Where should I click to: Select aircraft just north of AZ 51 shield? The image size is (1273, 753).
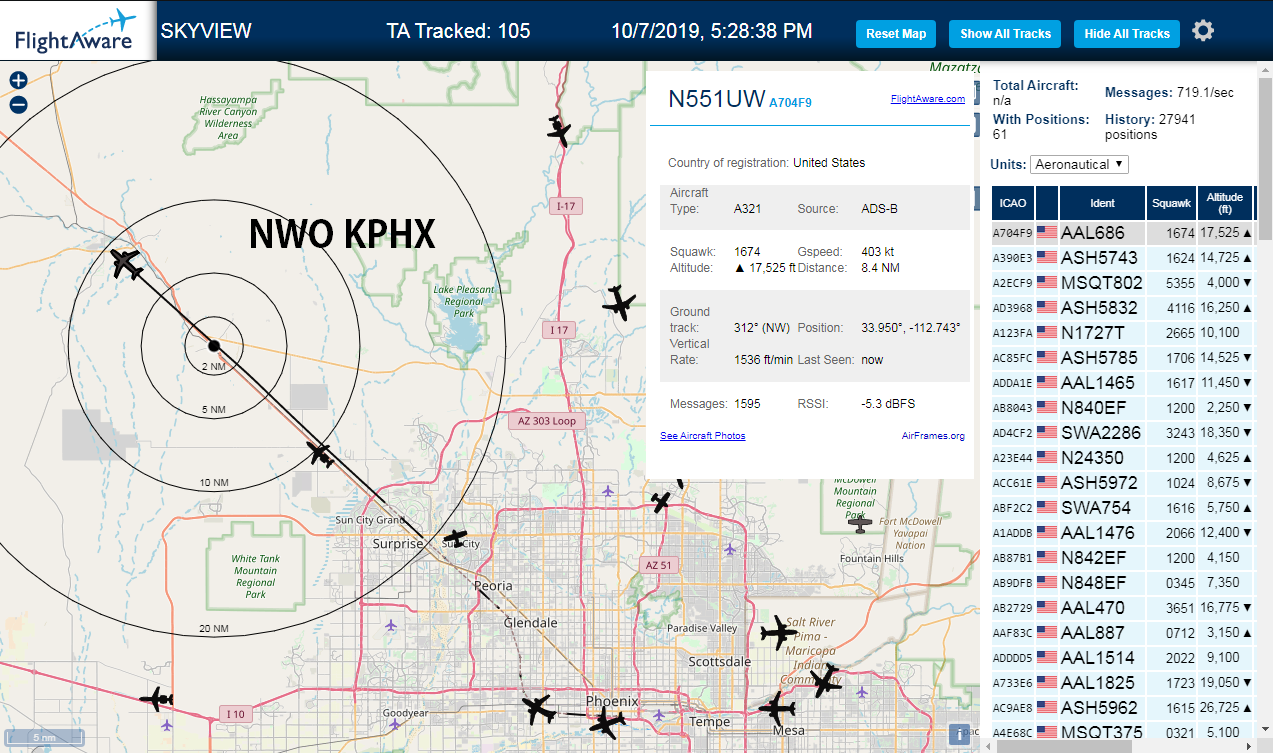[x=661, y=500]
